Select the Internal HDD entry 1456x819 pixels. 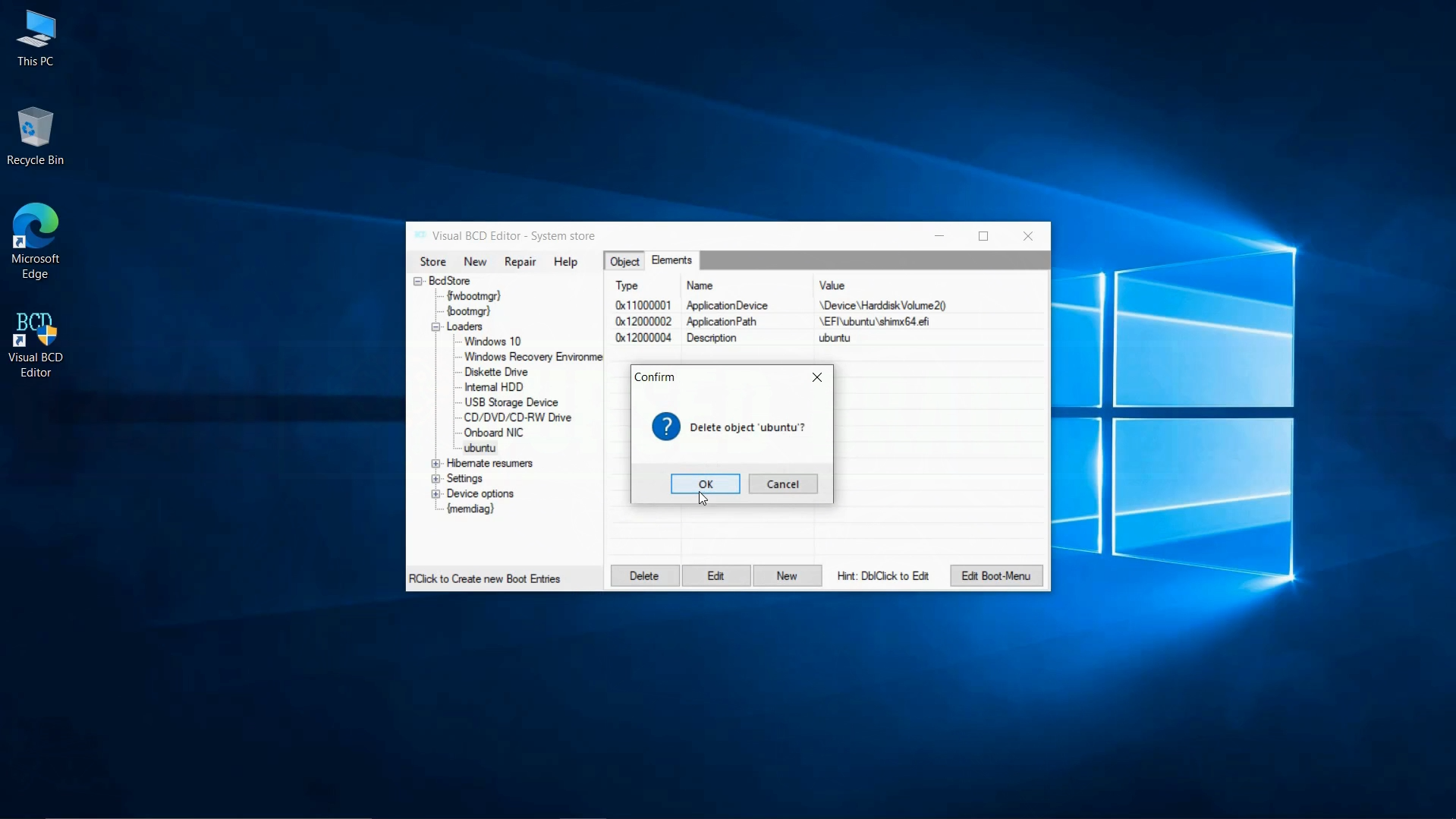pos(494,387)
